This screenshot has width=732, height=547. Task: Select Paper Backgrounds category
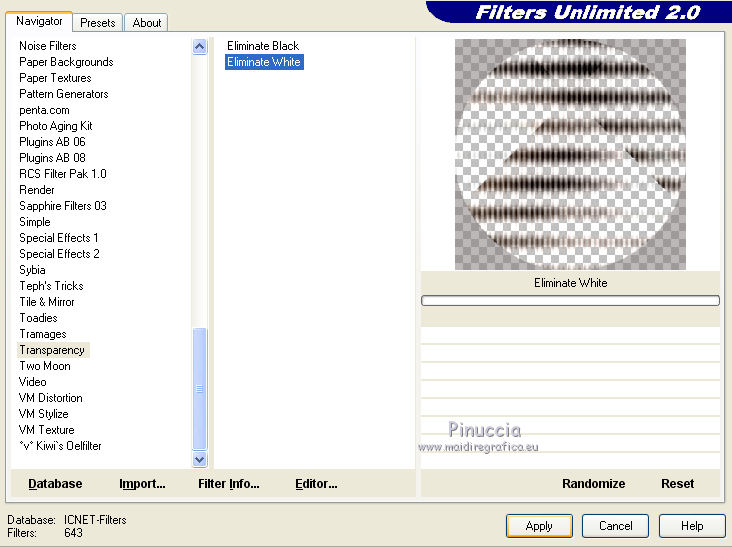[x=66, y=62]
